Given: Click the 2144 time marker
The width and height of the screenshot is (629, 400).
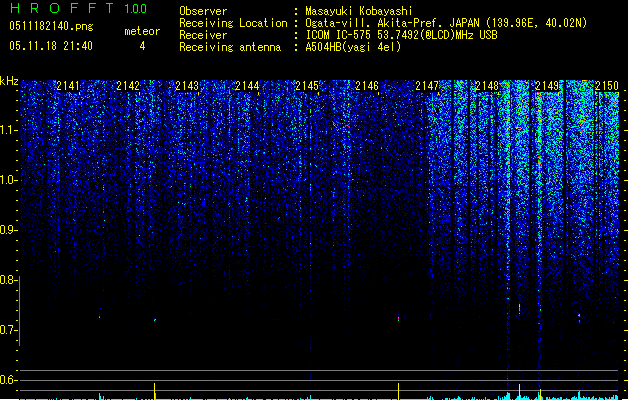Looking at the screenshot, I should 247,86.
